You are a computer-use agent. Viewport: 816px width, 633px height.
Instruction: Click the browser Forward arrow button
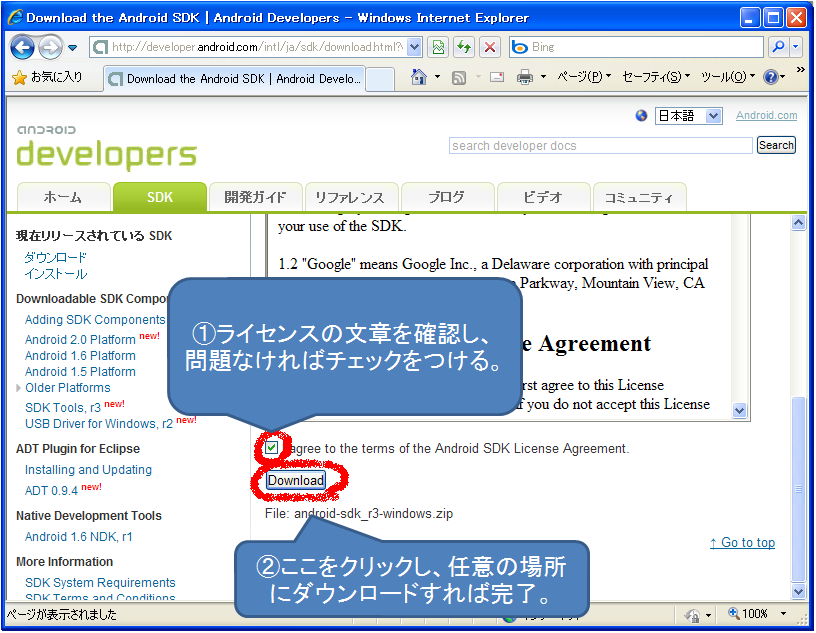50,47
